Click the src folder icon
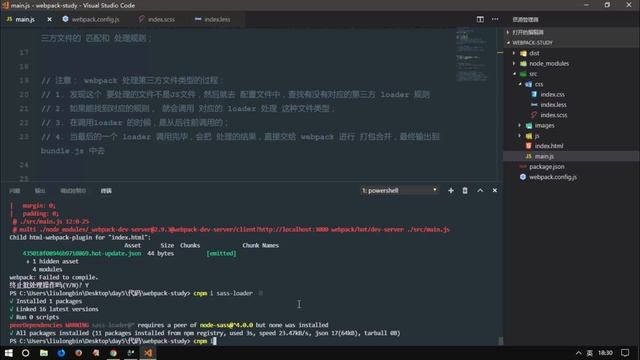 [523, 74]
